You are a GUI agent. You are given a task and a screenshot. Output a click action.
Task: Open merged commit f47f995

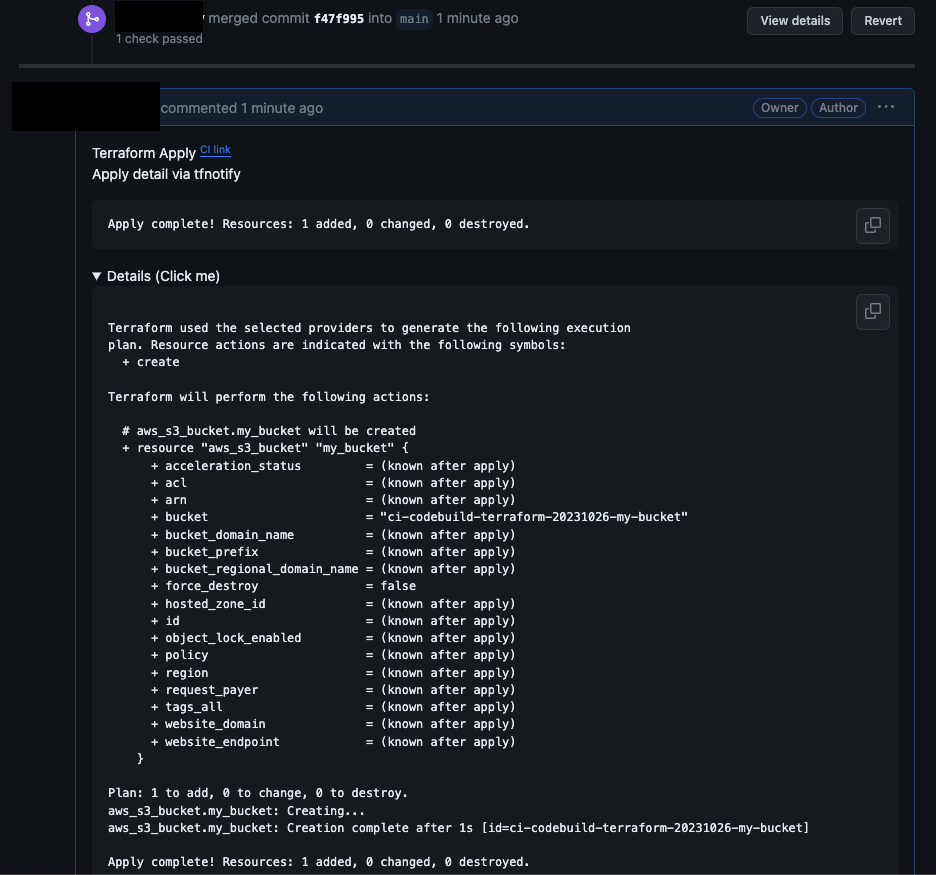(338, 19)
